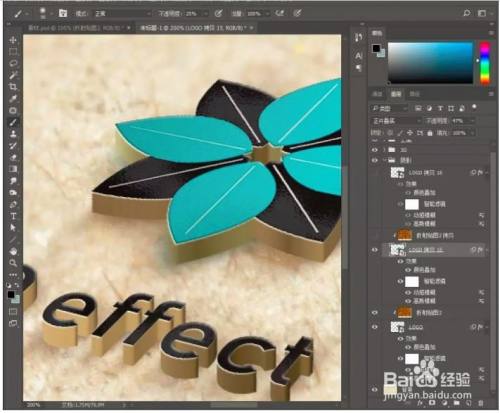
Task: Select the History Brush tool
Action: tap(13, 146)
